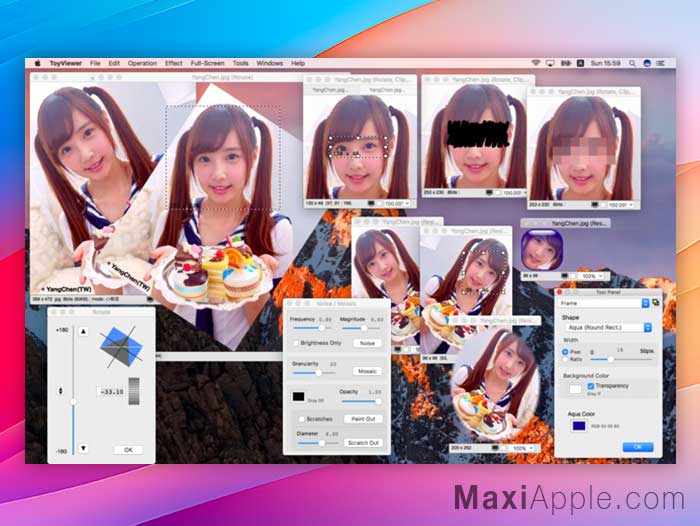Image resolution: width=700 pixels, height=526 pixels.
Task: Click the clock showing Sun 15:59
Action: [605, 63]
